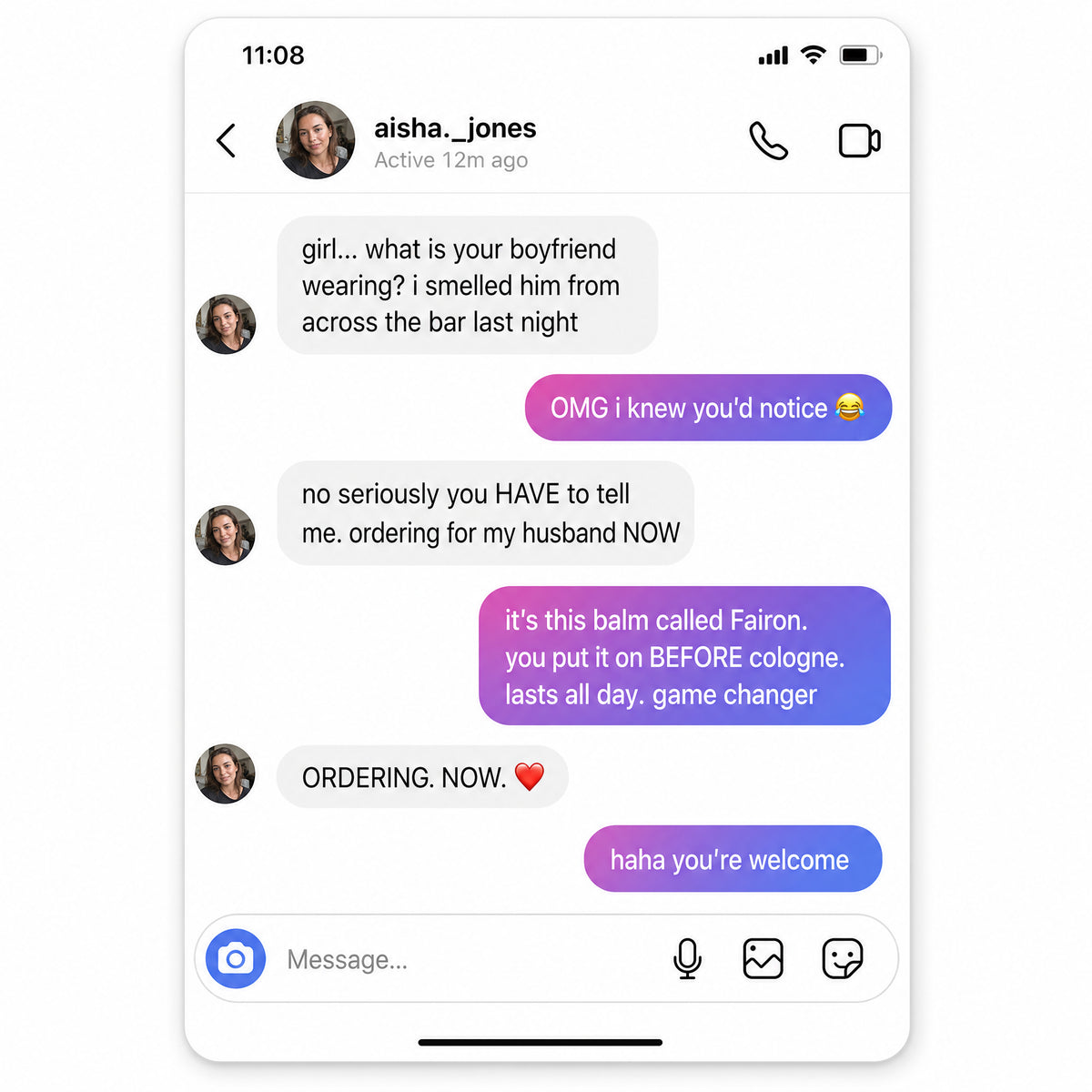Tap the aisha._jones username
The width and height of the screenshot is (1092, 1092).
[x=455, y=128]
